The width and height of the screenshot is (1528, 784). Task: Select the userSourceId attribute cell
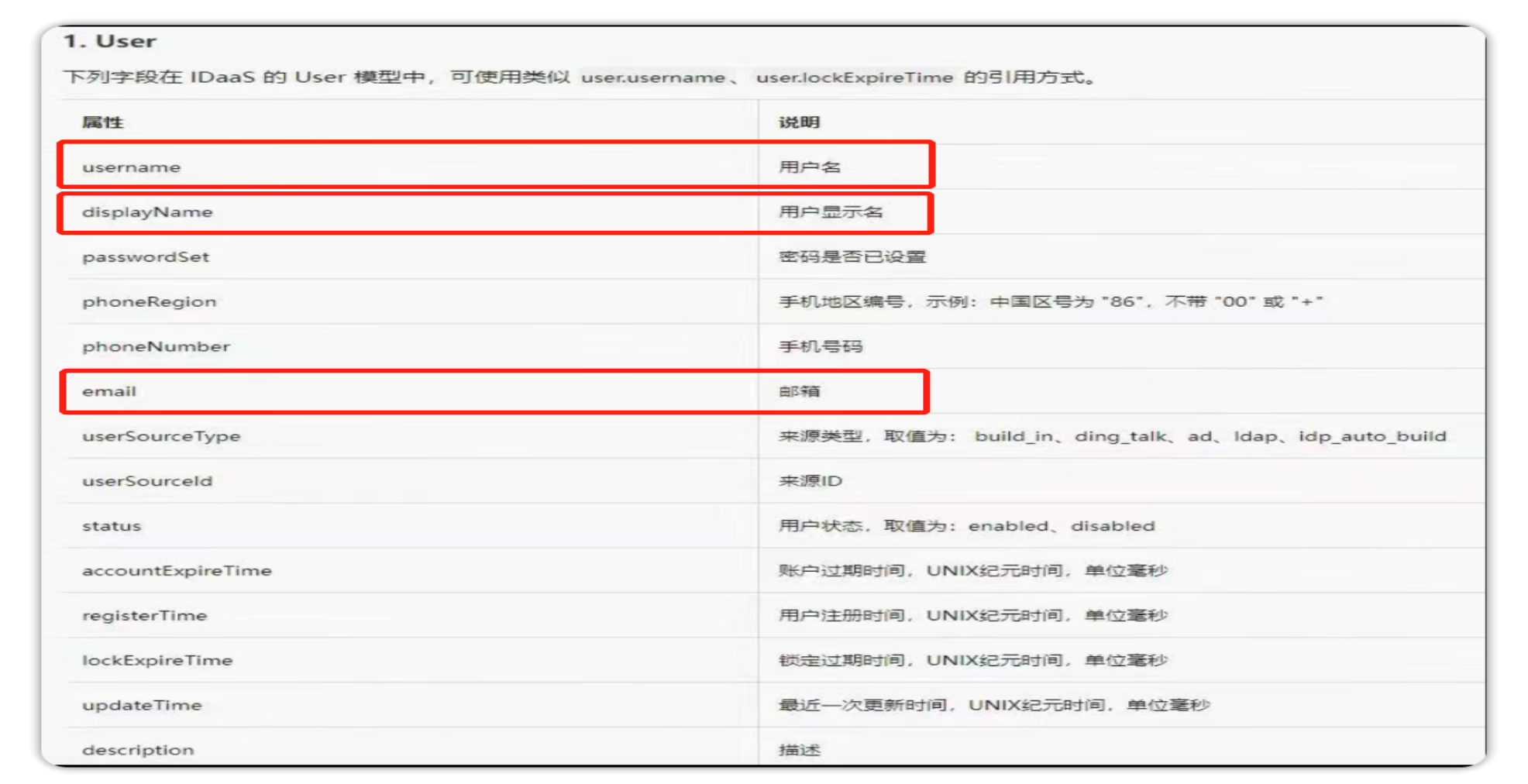[147, 481]
